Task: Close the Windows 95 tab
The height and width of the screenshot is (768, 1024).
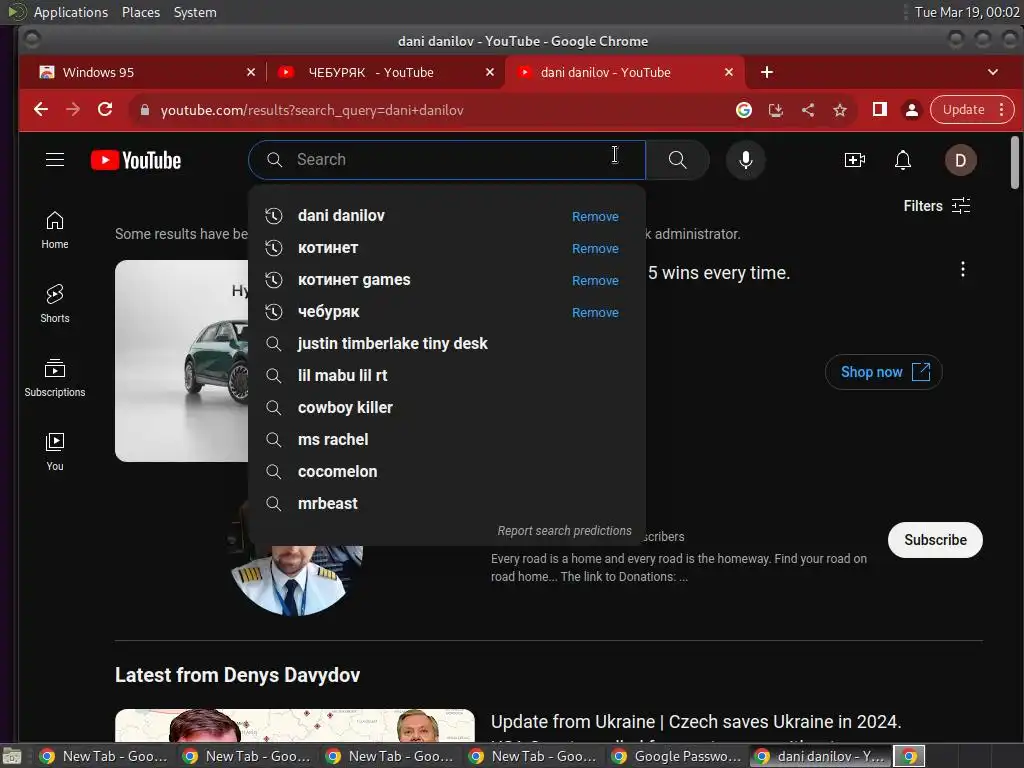Action: coord(251,72)
